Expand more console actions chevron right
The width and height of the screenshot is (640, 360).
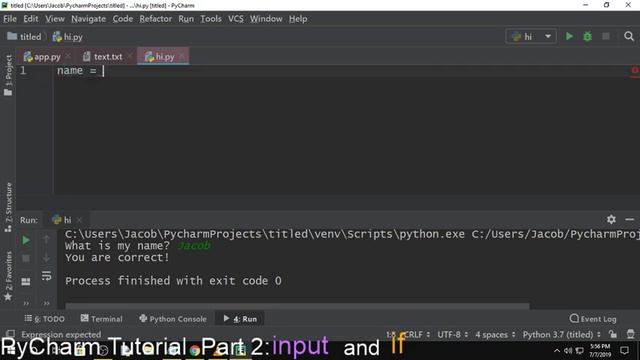tap(47, 303)
